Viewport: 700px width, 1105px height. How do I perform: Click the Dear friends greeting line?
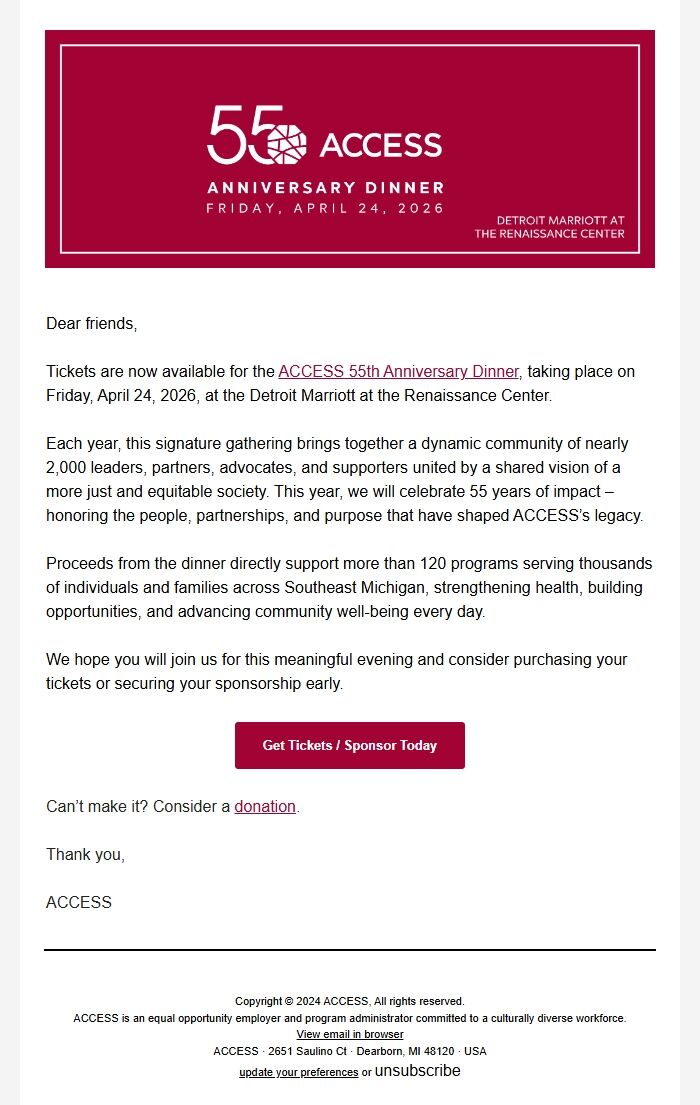pyautogui.click(x=92, y=323)
